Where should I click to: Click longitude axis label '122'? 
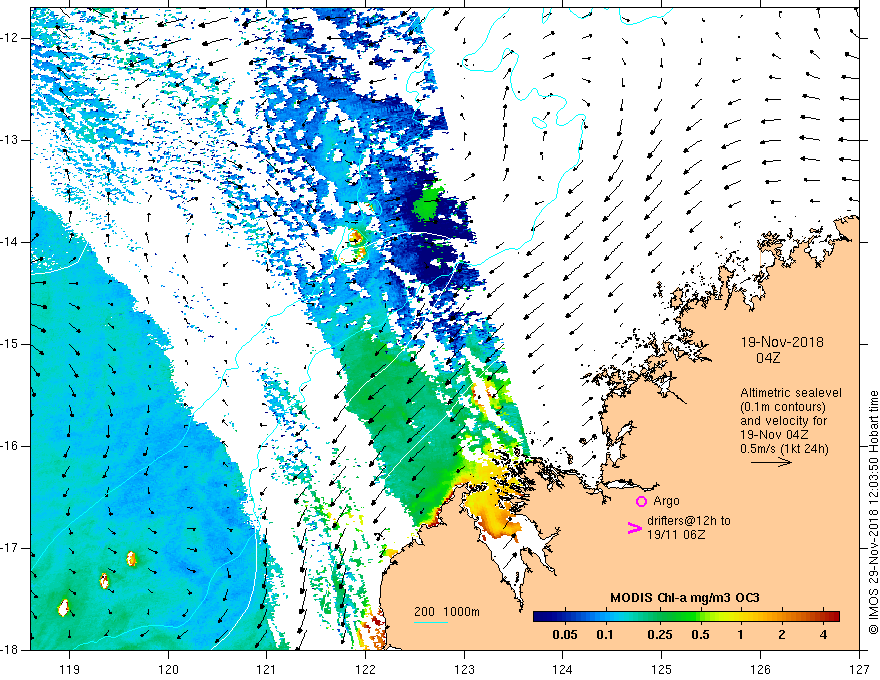tap(365, 669)
